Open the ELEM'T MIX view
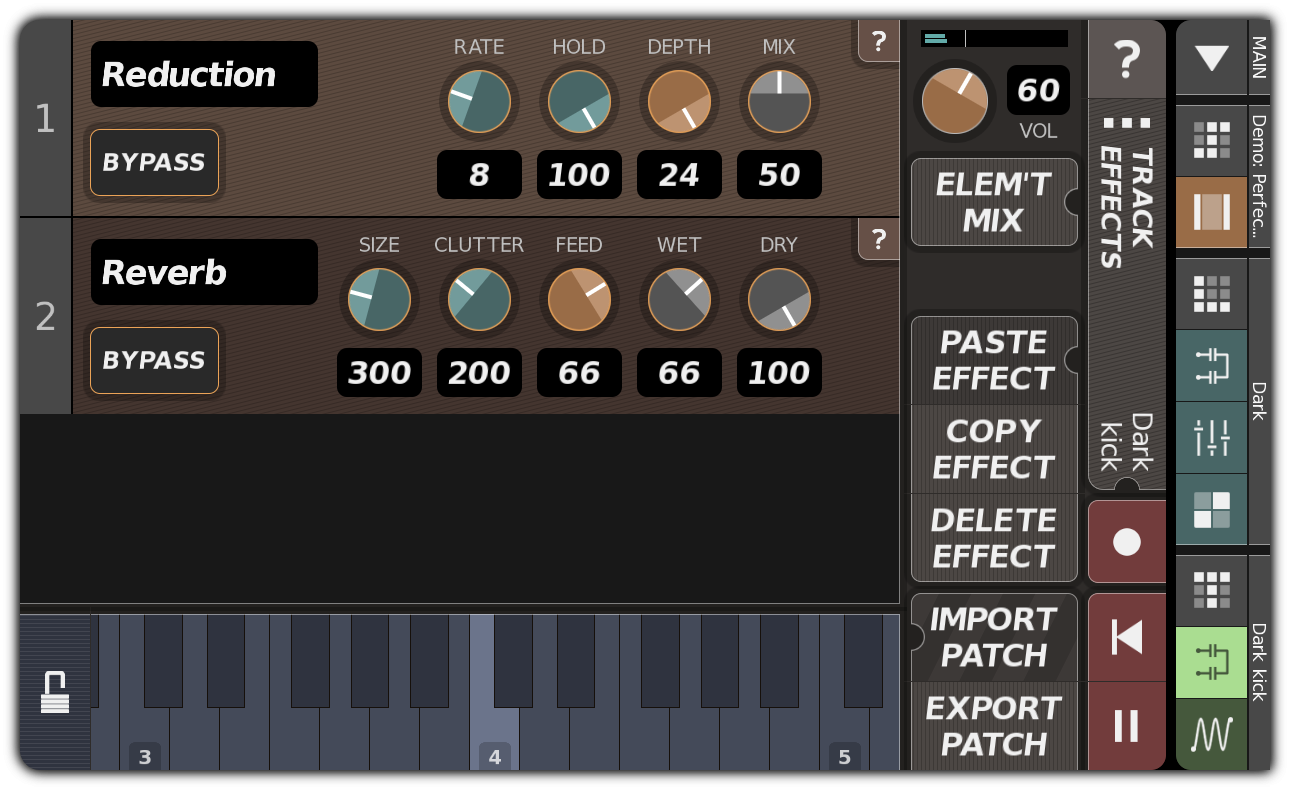Image resolution: width=1290 pixels, height=790 pixels. [x=993, y=202]
